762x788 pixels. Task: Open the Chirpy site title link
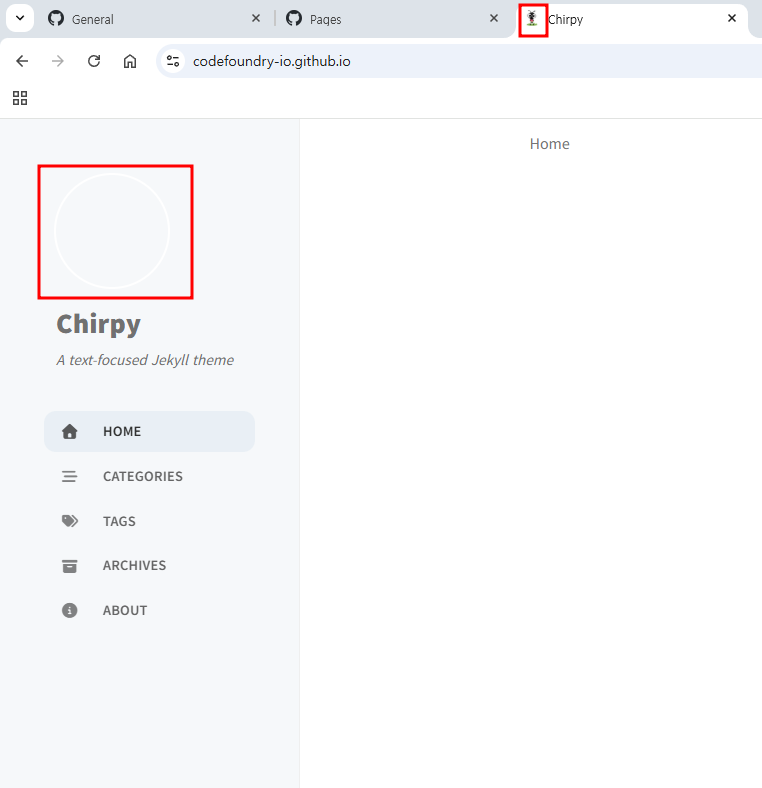(99, 324)
